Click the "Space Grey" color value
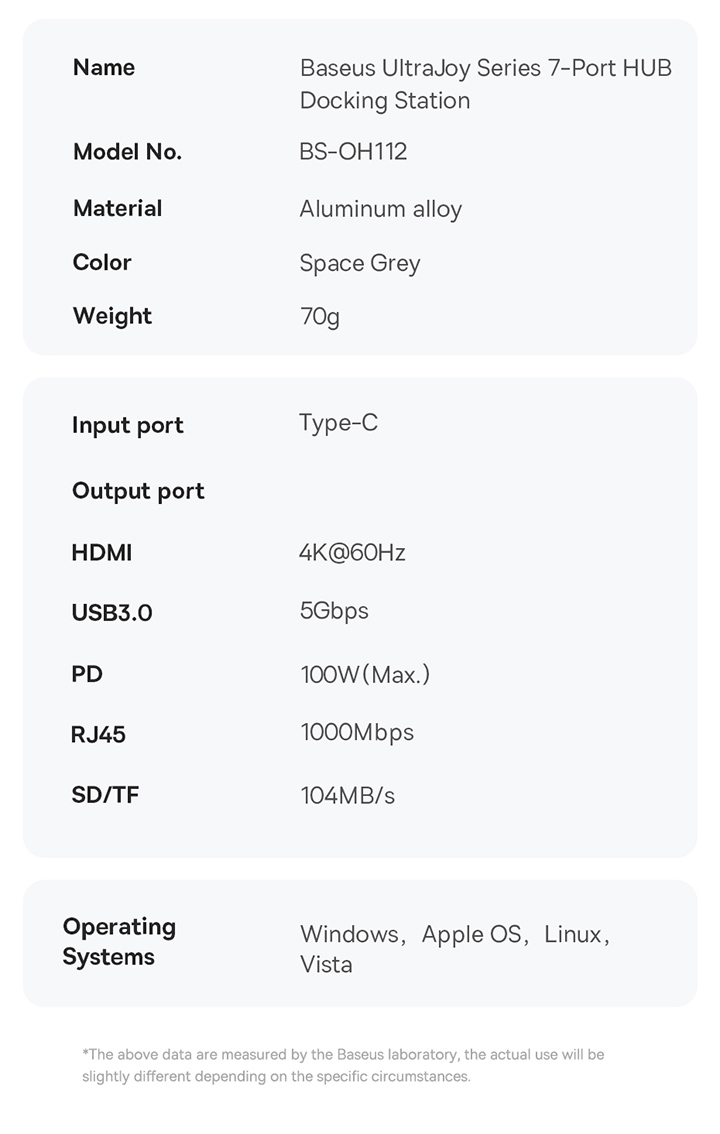The image size is (720, 1134). pos(360,263)
